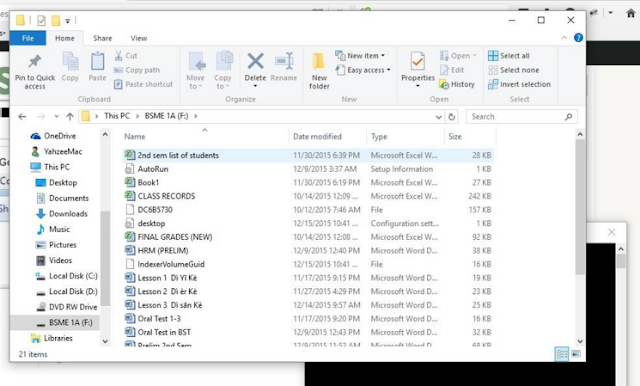Switch to large icons view

click(576, 354)
